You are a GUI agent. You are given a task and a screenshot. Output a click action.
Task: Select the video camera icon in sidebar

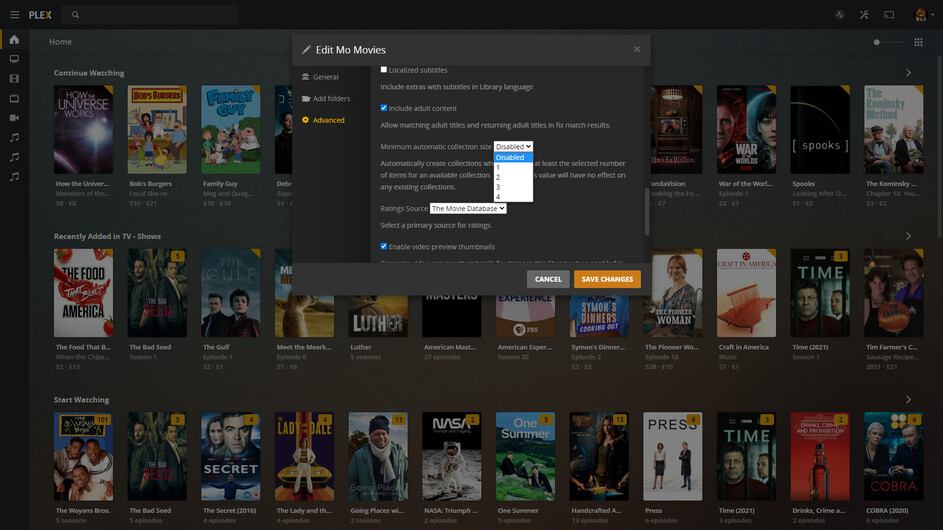[14, 118]
